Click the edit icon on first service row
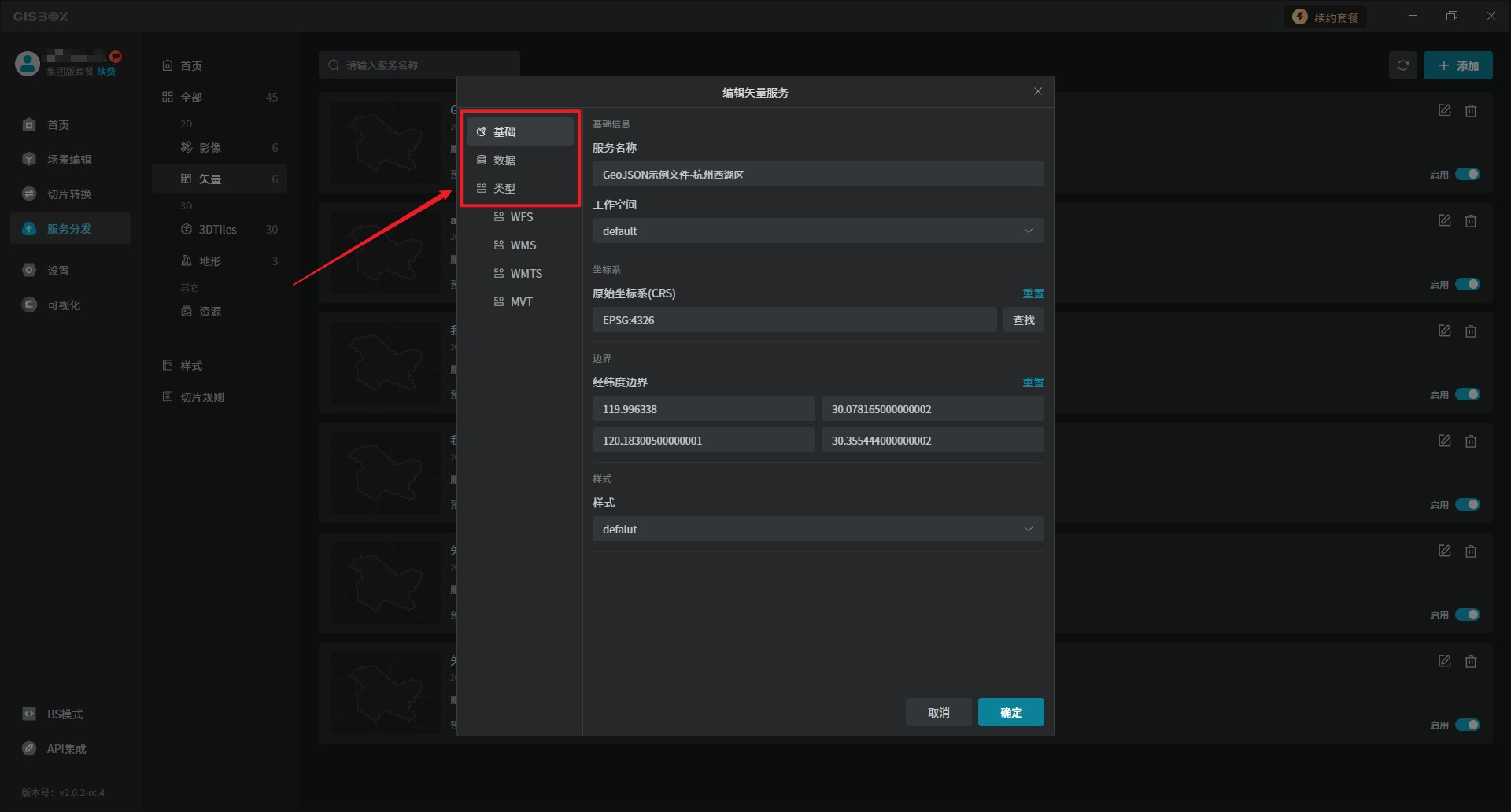The image size is (1511, 812). point(1444,111)
